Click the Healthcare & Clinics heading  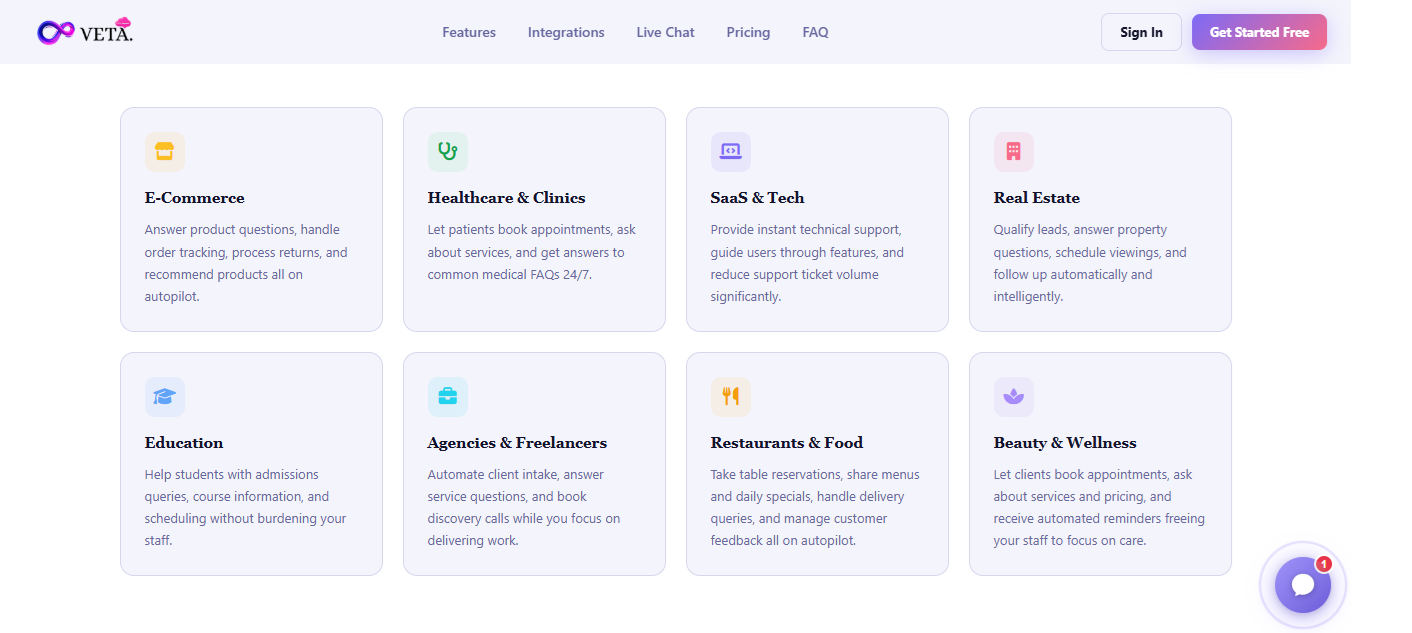pyautogui.click(x=507, y=198)
